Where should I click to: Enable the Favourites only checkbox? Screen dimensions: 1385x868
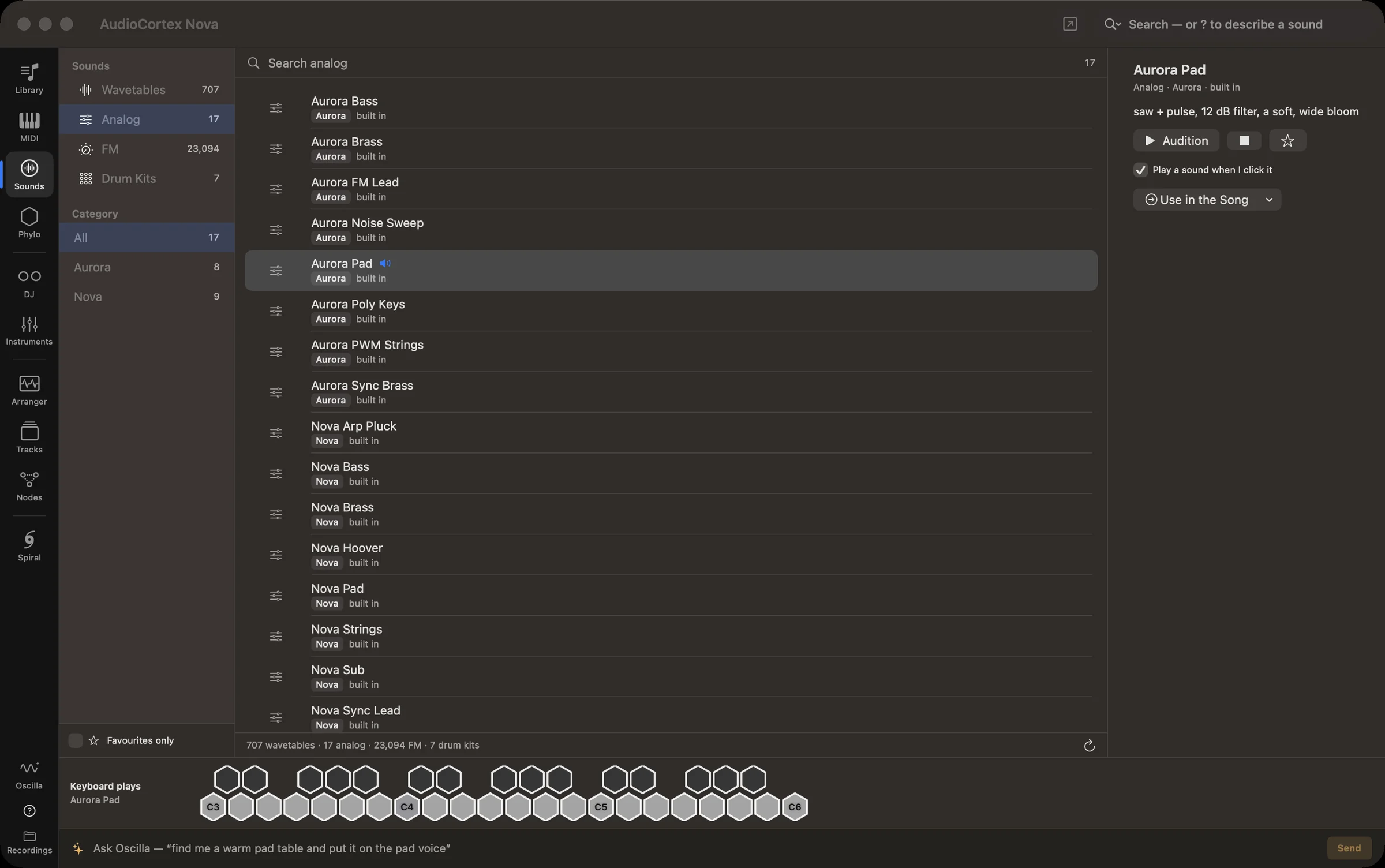coord(75,740)
